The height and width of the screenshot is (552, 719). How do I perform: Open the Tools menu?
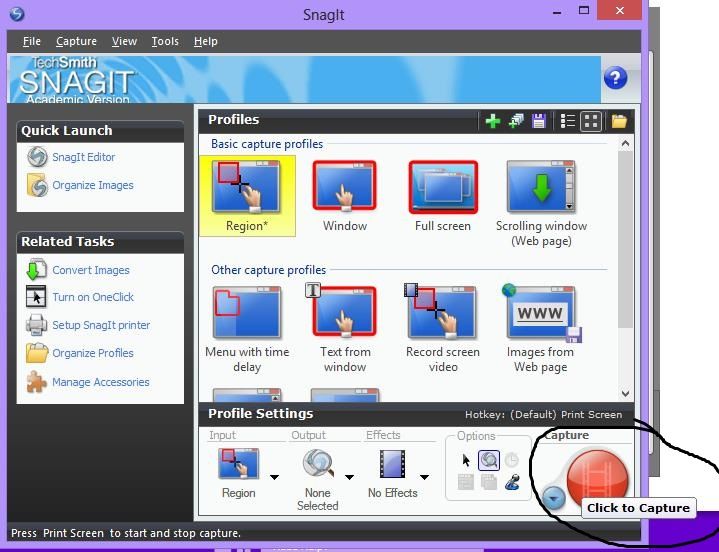point(165,41)
